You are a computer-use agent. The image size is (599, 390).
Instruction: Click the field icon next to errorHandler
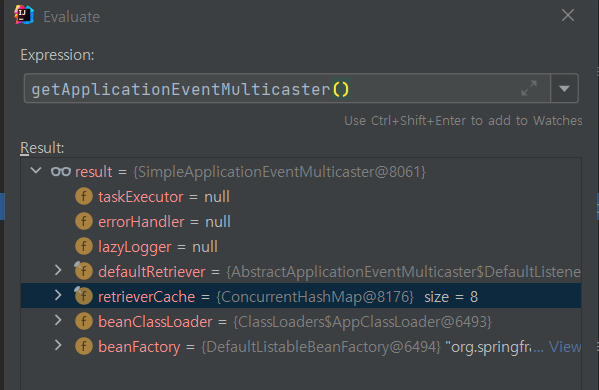point(84,221)
